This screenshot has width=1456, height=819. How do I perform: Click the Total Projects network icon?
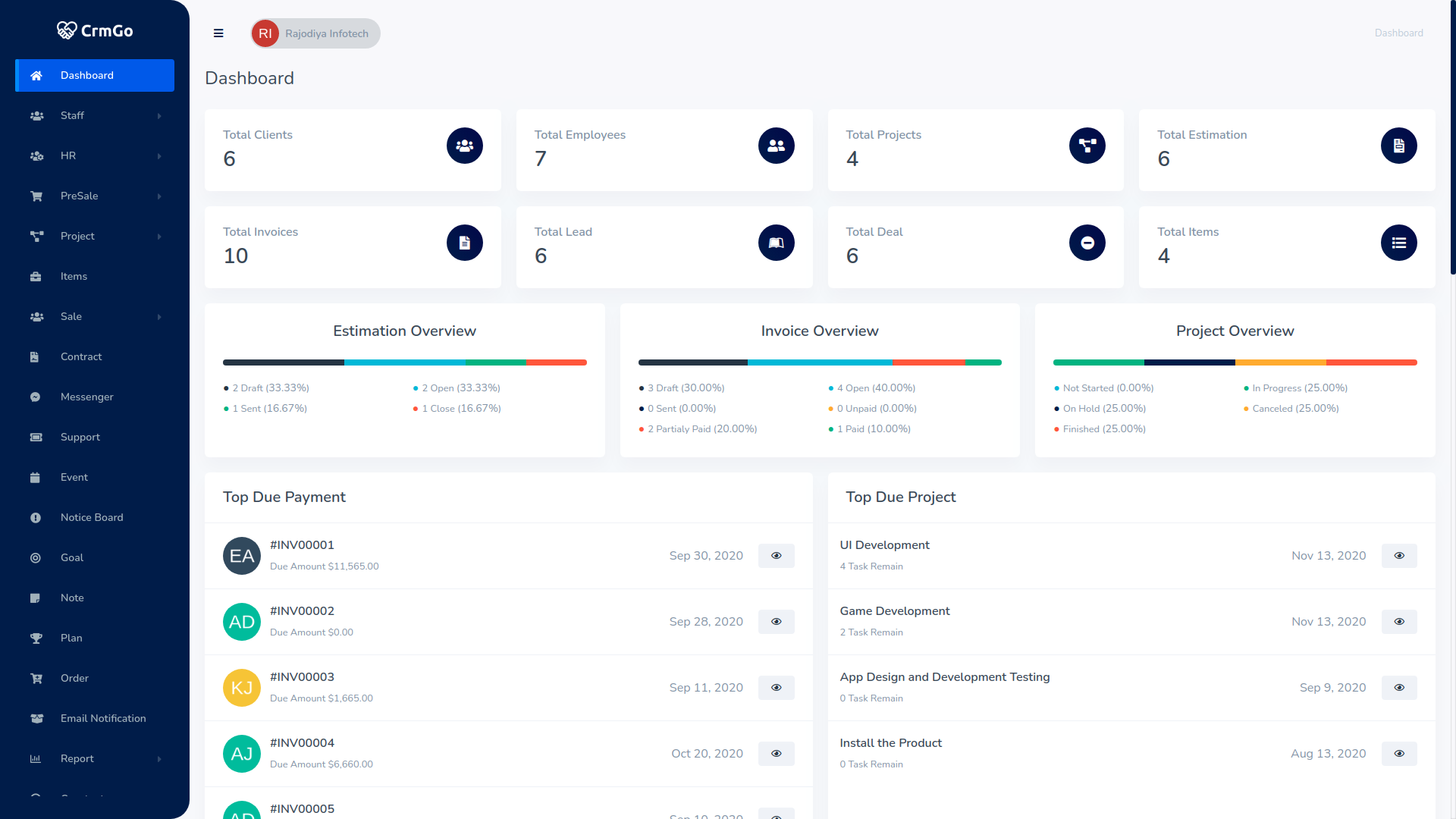(1087, 146)
